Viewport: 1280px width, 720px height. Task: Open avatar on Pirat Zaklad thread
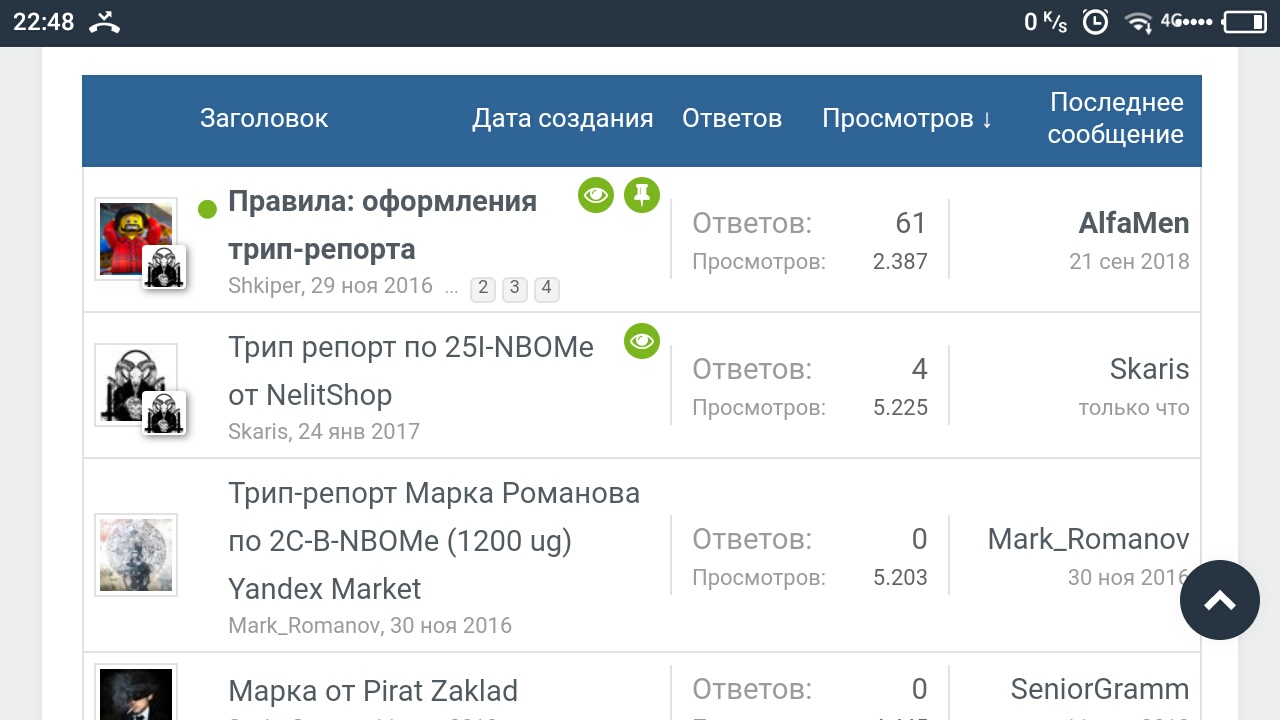click(136, 692)
